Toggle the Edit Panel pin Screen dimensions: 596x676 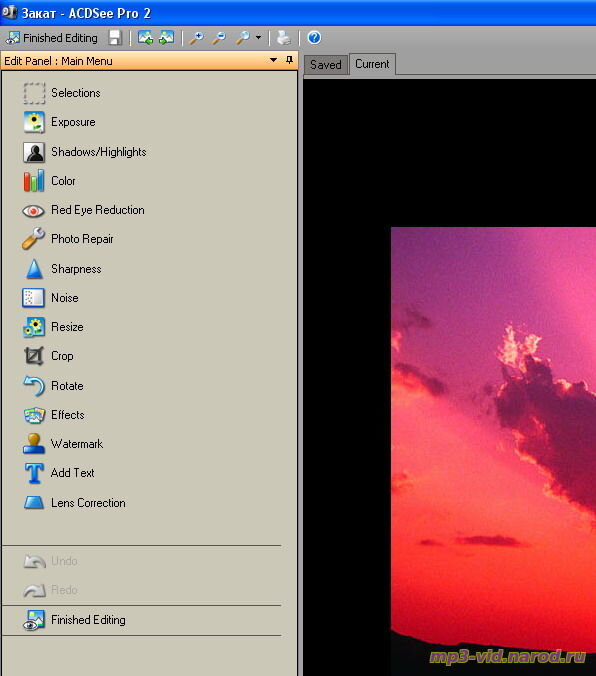pyautogui.click(x=289, y=60)
